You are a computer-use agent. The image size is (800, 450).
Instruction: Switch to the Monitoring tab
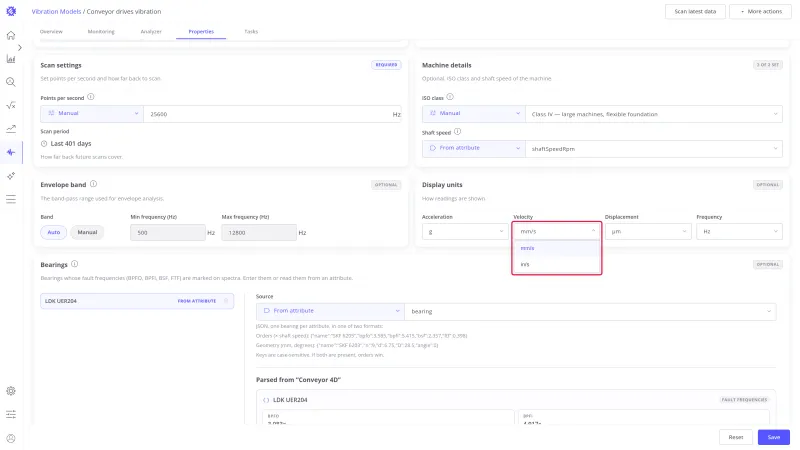click(x=101, y=32)
